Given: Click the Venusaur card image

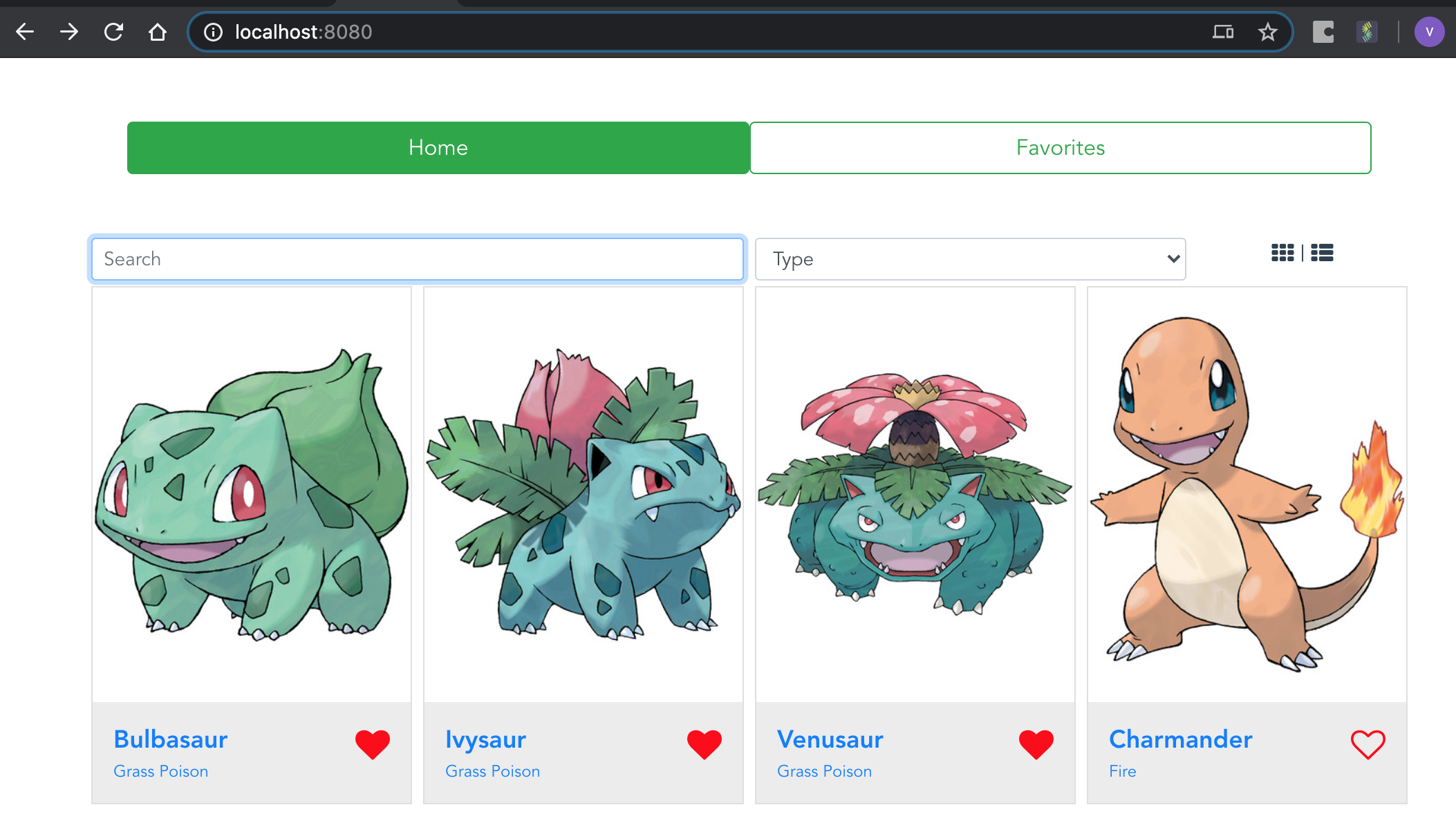Looking at the screenshot, I should click(915, 494).
